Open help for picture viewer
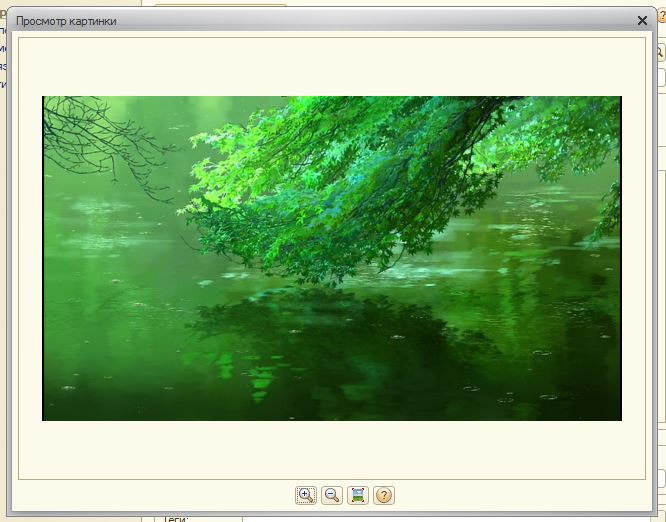 coord(384,495)
